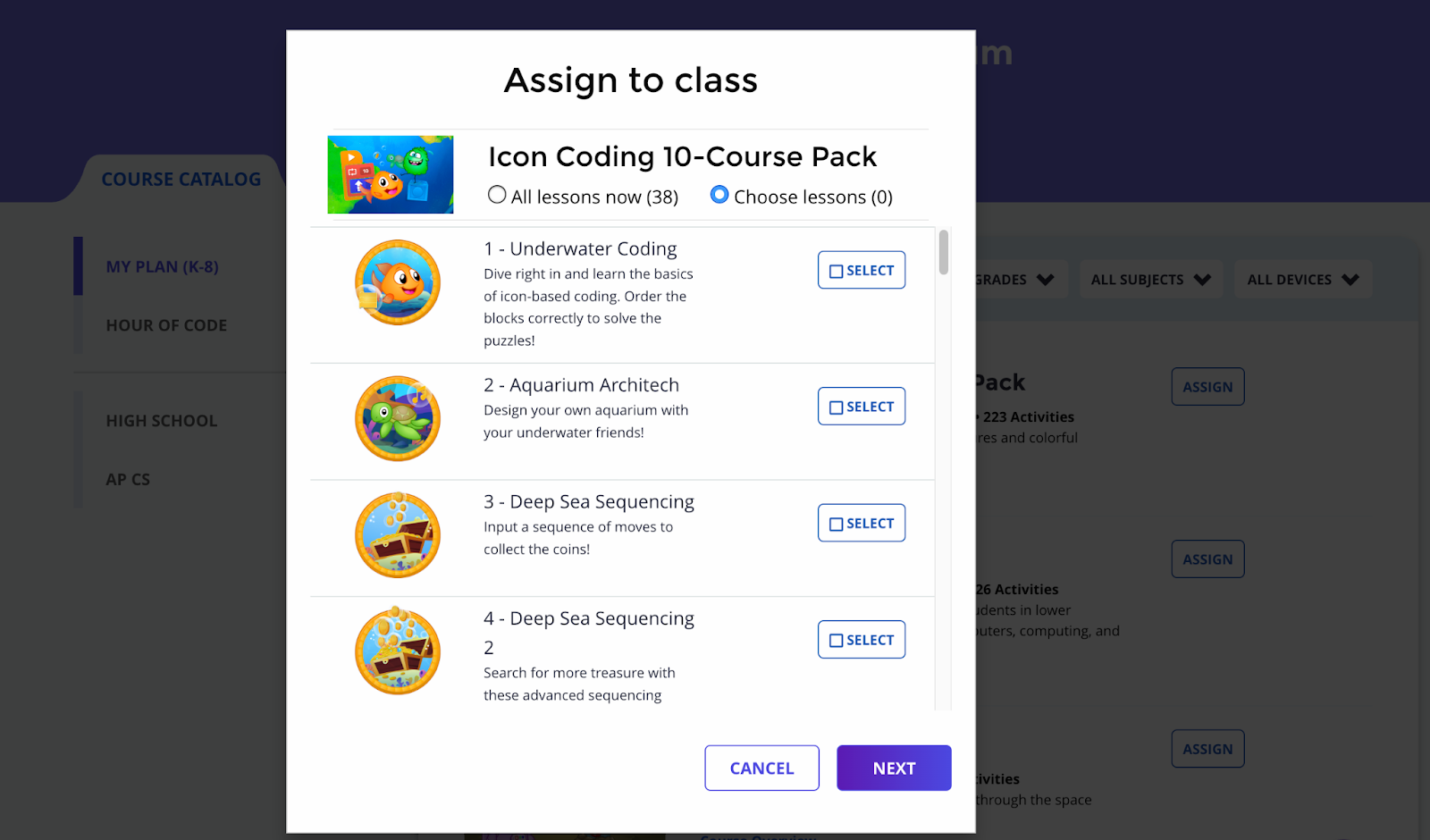This screenshot has width=1430, height=840.
Task: Go to the High School category
Action: (162, 421)
